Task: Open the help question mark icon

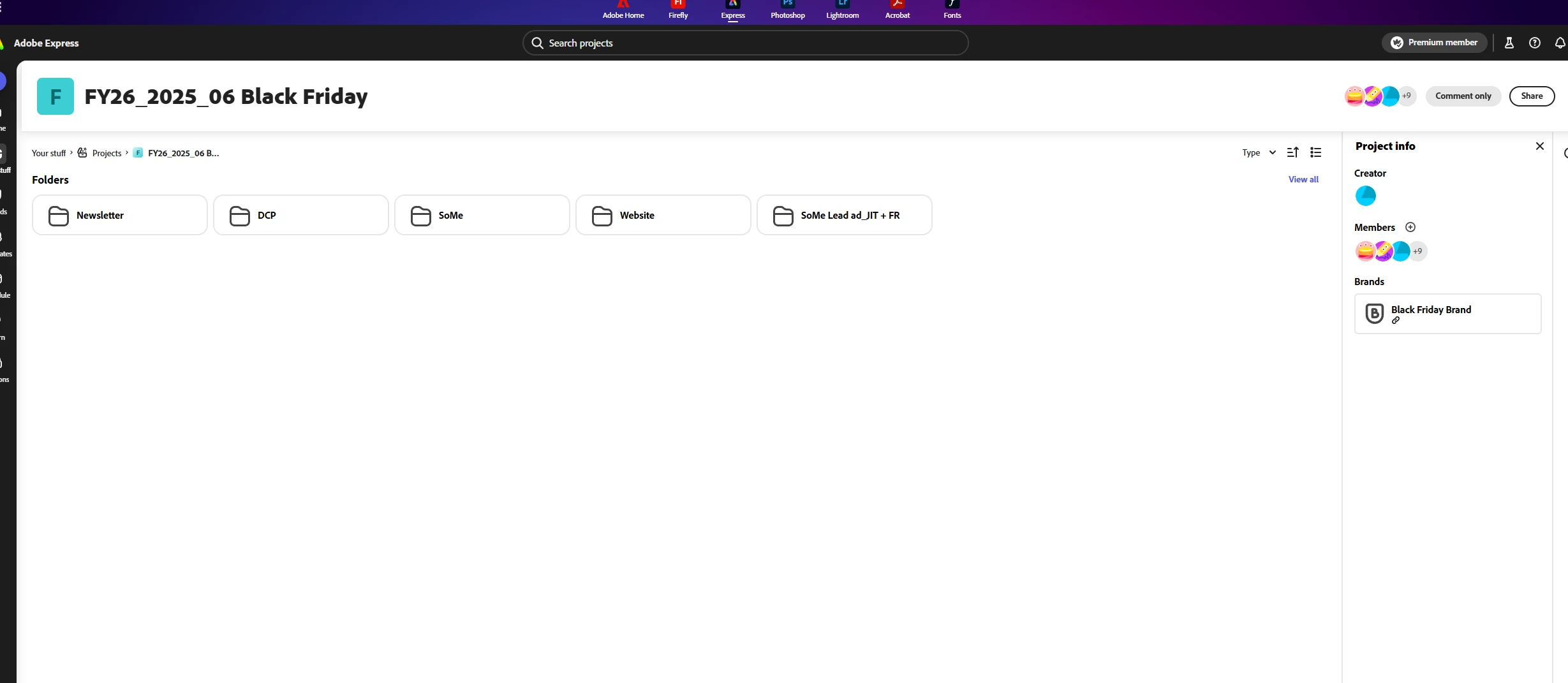Action: 1534,43
